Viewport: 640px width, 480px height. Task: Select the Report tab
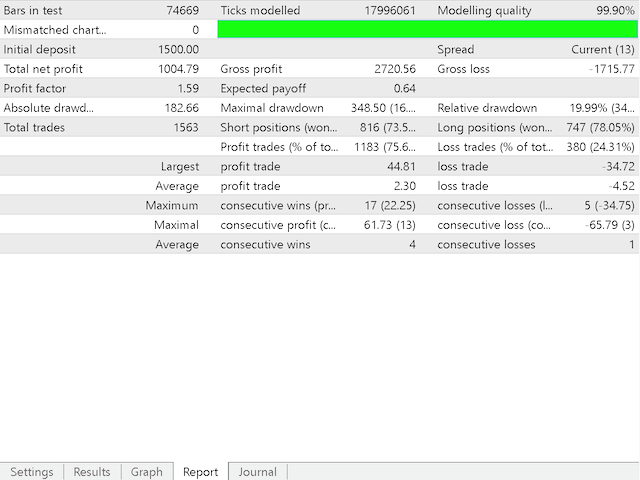coord(200,472)
